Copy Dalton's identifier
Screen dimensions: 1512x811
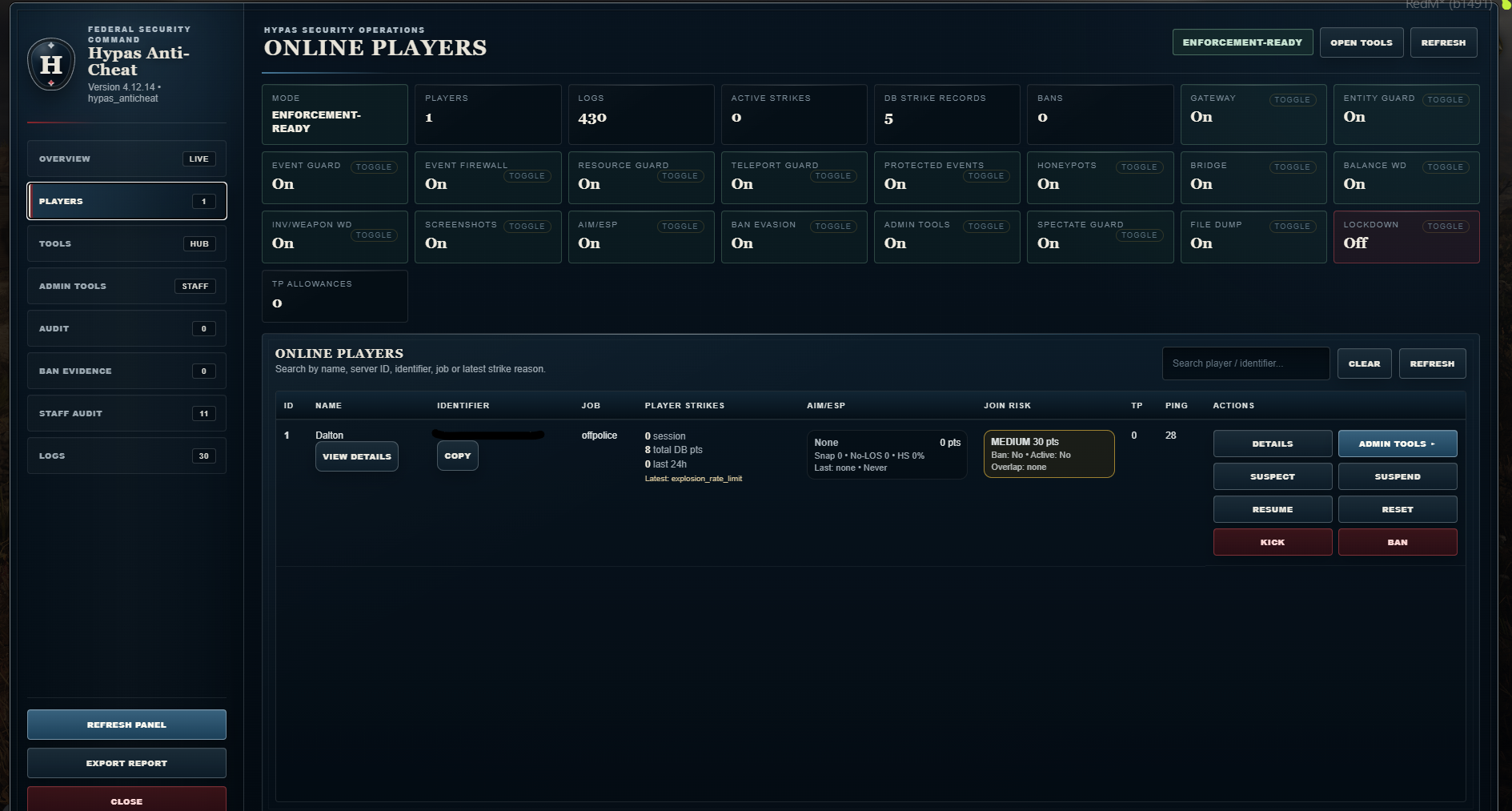[457, 456]
